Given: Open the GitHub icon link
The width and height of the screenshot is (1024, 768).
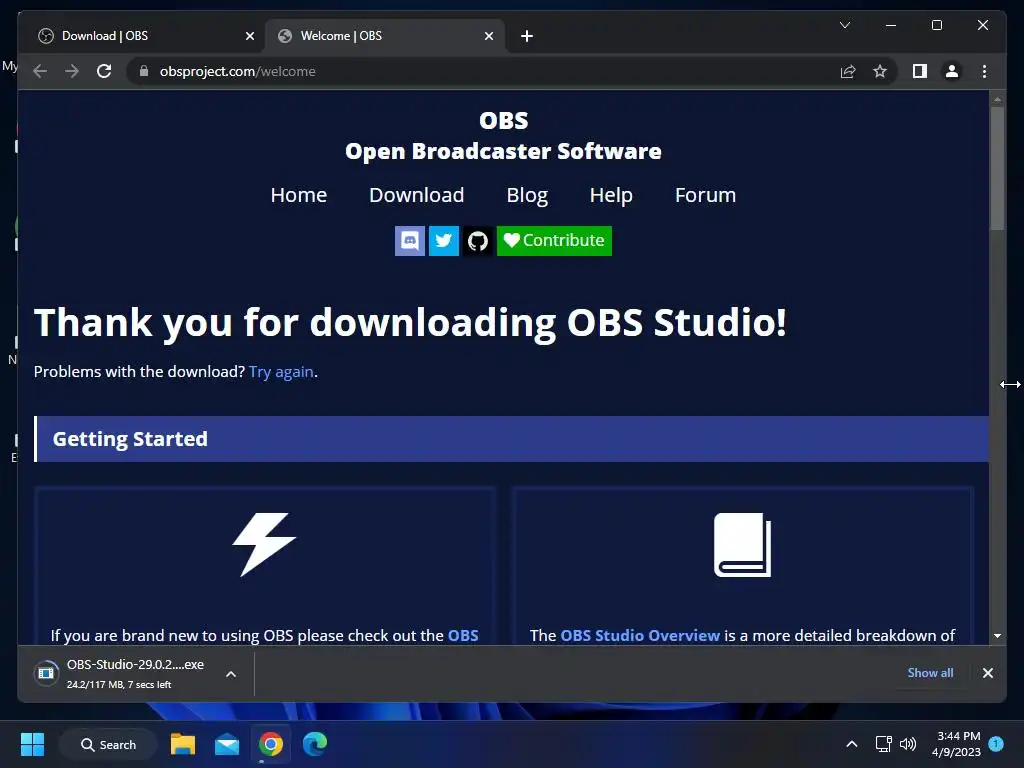Looking at the screenshot, I should (478, 241).
